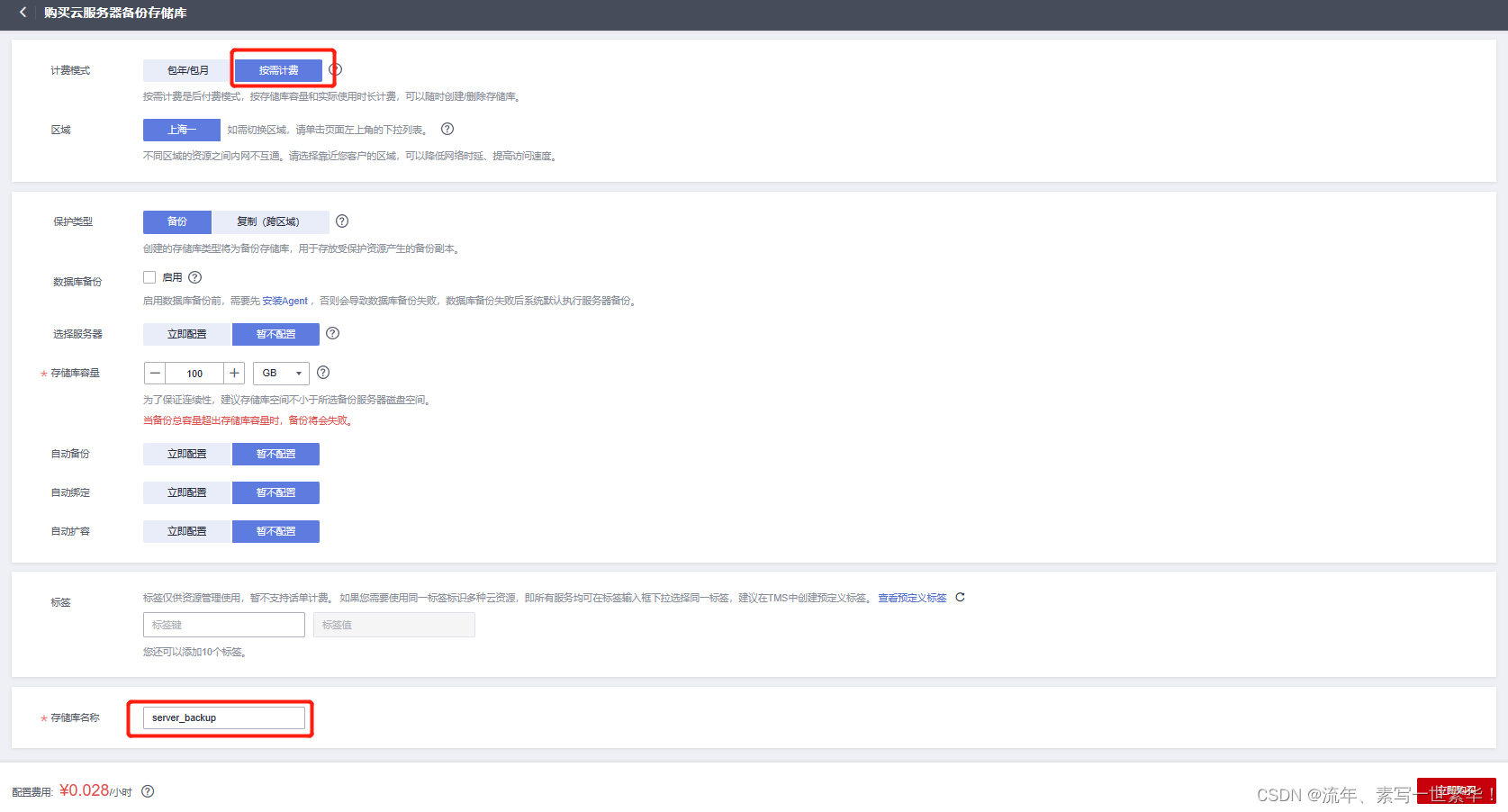The height and width of the screenshot is (812, 1508).
Task: Select 暂不配置 for 选择服务器
Action: click(x=275, y=334)
